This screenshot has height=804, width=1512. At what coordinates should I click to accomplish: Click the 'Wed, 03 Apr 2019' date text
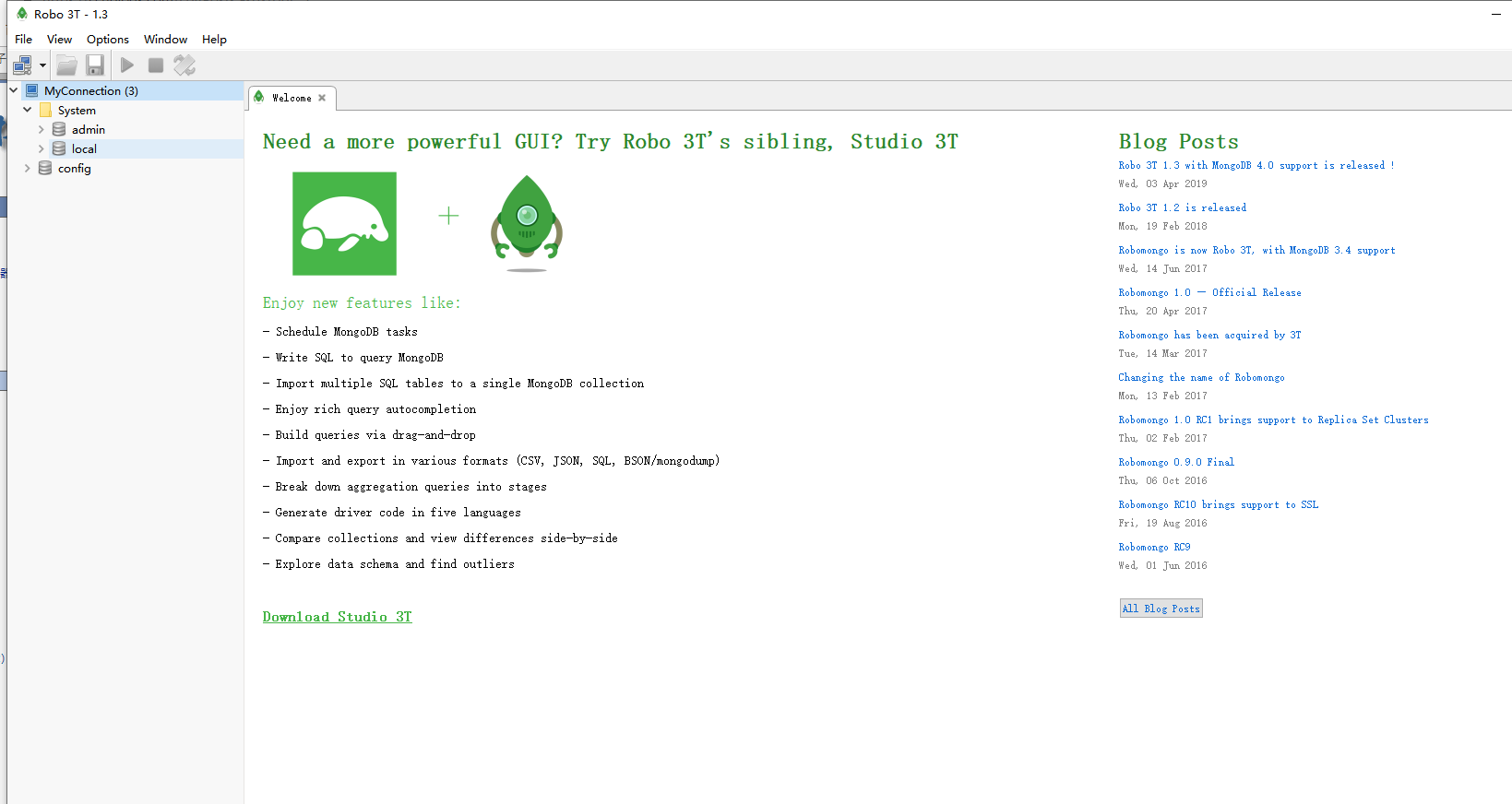pos(1162,183)
